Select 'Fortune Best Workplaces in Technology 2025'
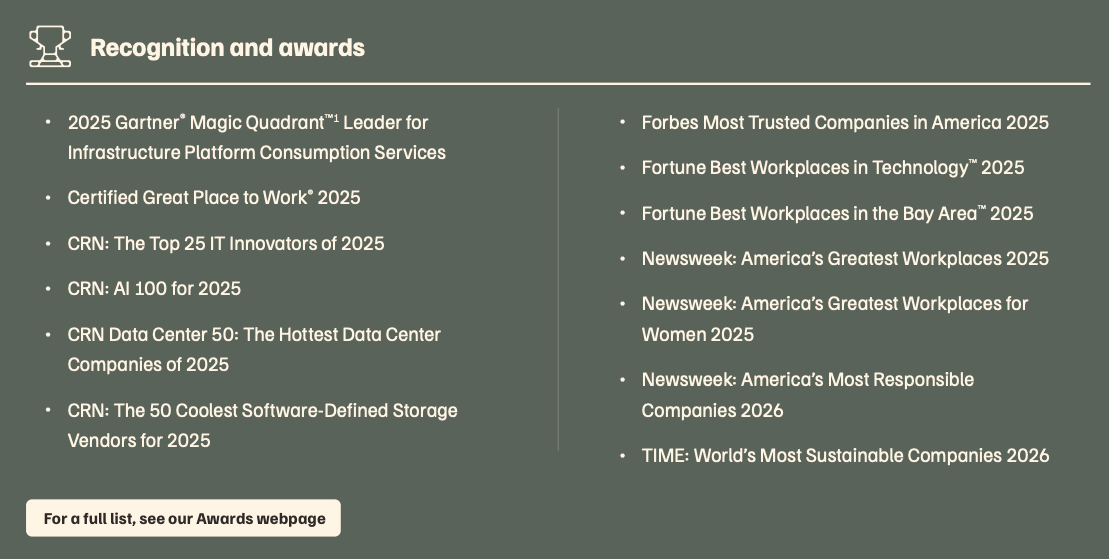1109x559 pixels. coord(832,168)
